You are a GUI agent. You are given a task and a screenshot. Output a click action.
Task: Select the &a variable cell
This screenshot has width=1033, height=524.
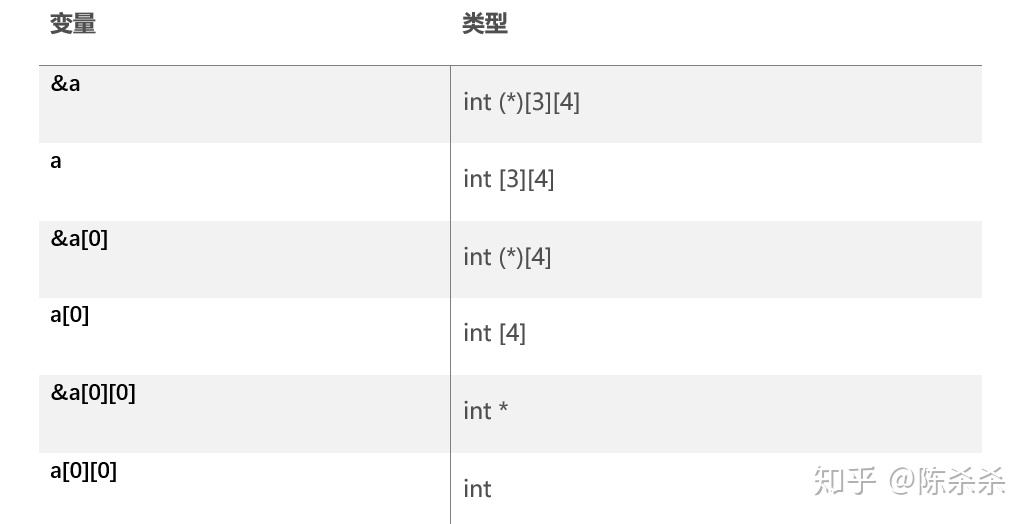[x=66, y=84]
